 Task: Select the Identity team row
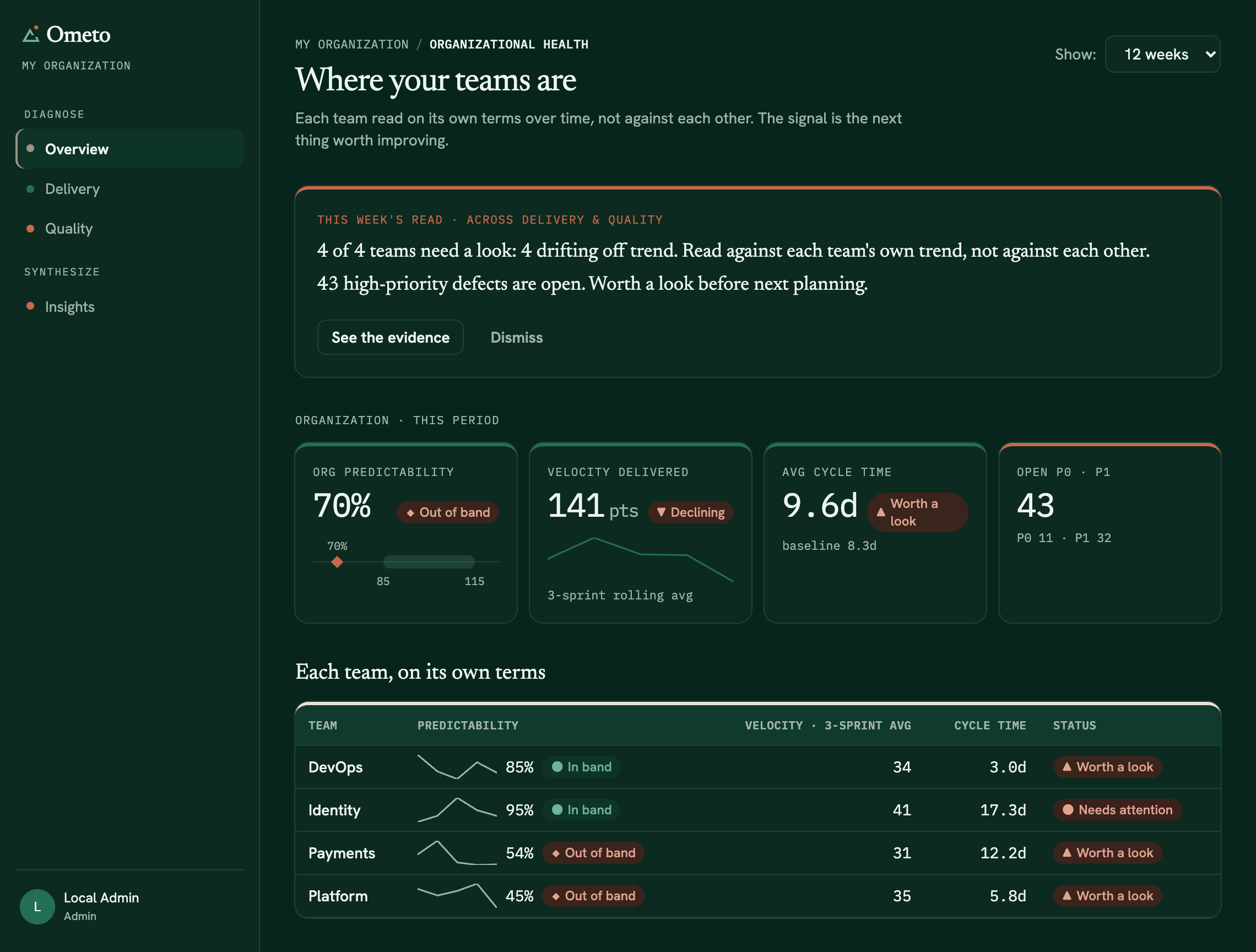[757, 810]
